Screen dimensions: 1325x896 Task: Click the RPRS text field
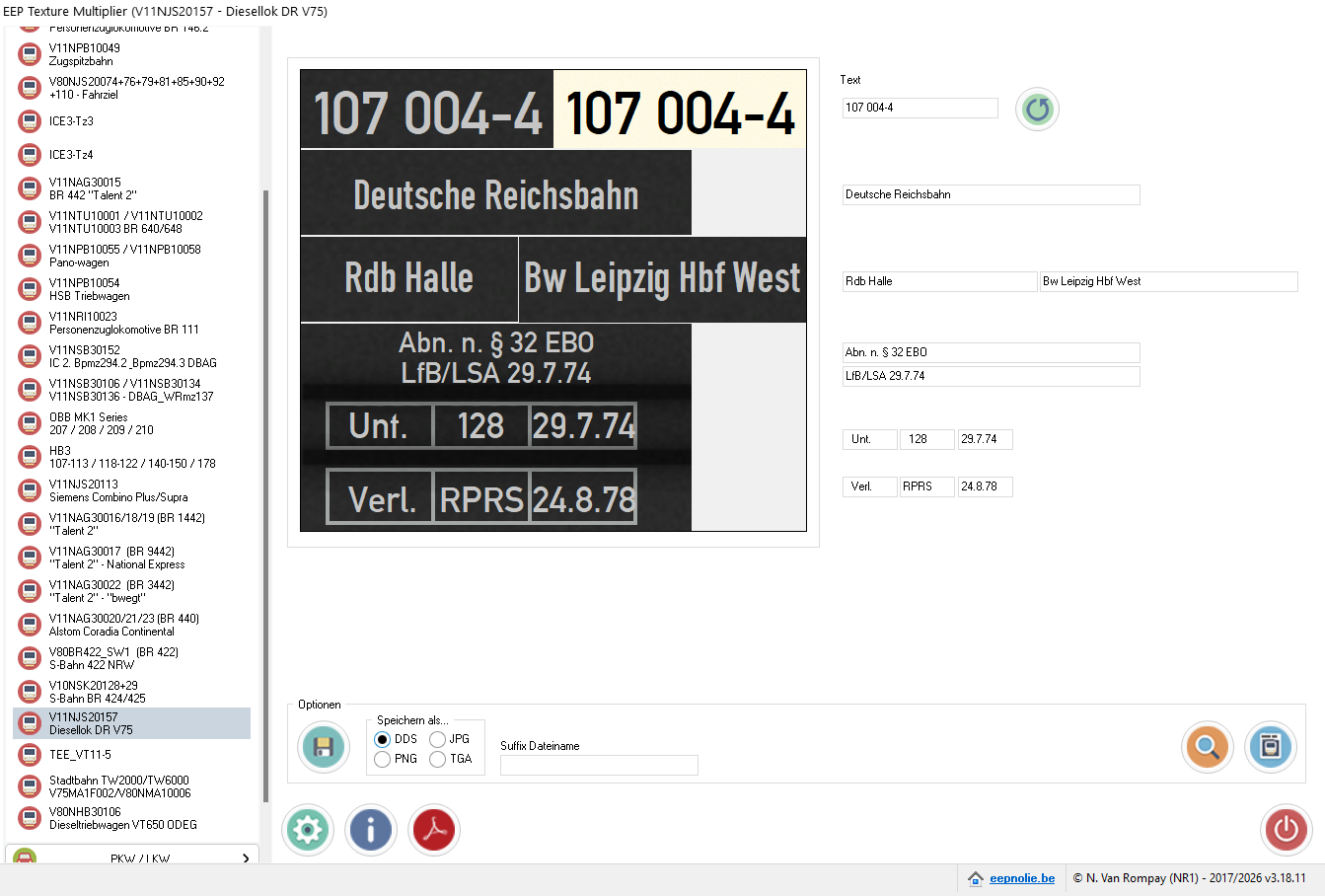(927, 486)
